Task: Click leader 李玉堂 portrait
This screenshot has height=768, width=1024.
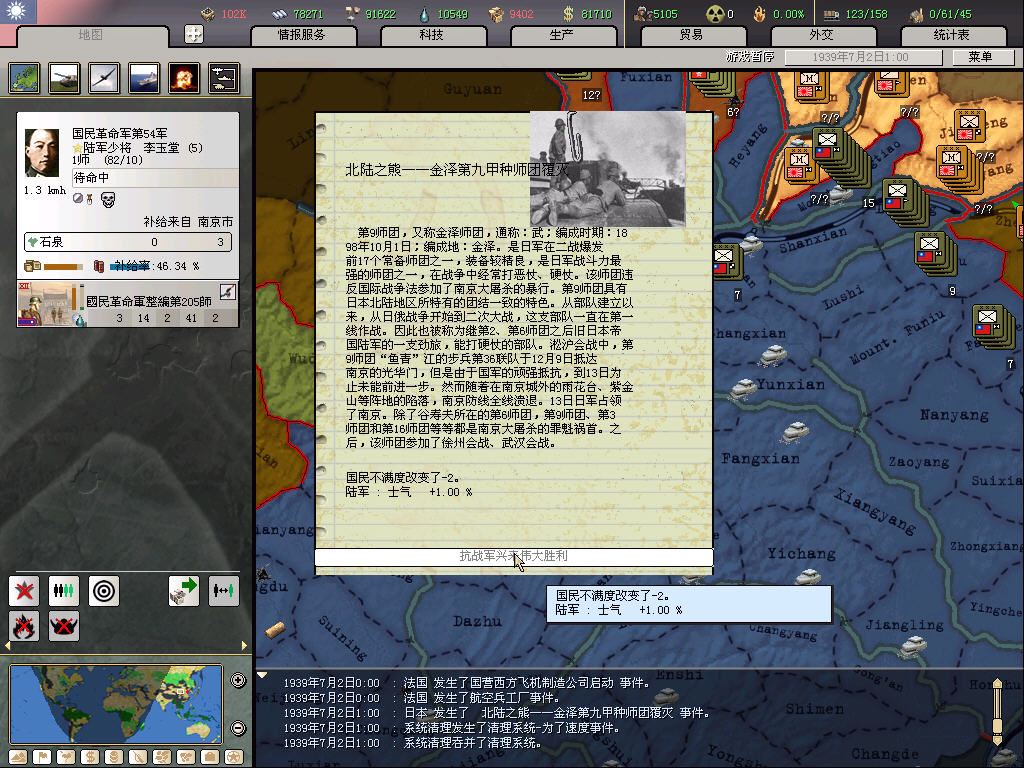Action: (x=42, y=153)
